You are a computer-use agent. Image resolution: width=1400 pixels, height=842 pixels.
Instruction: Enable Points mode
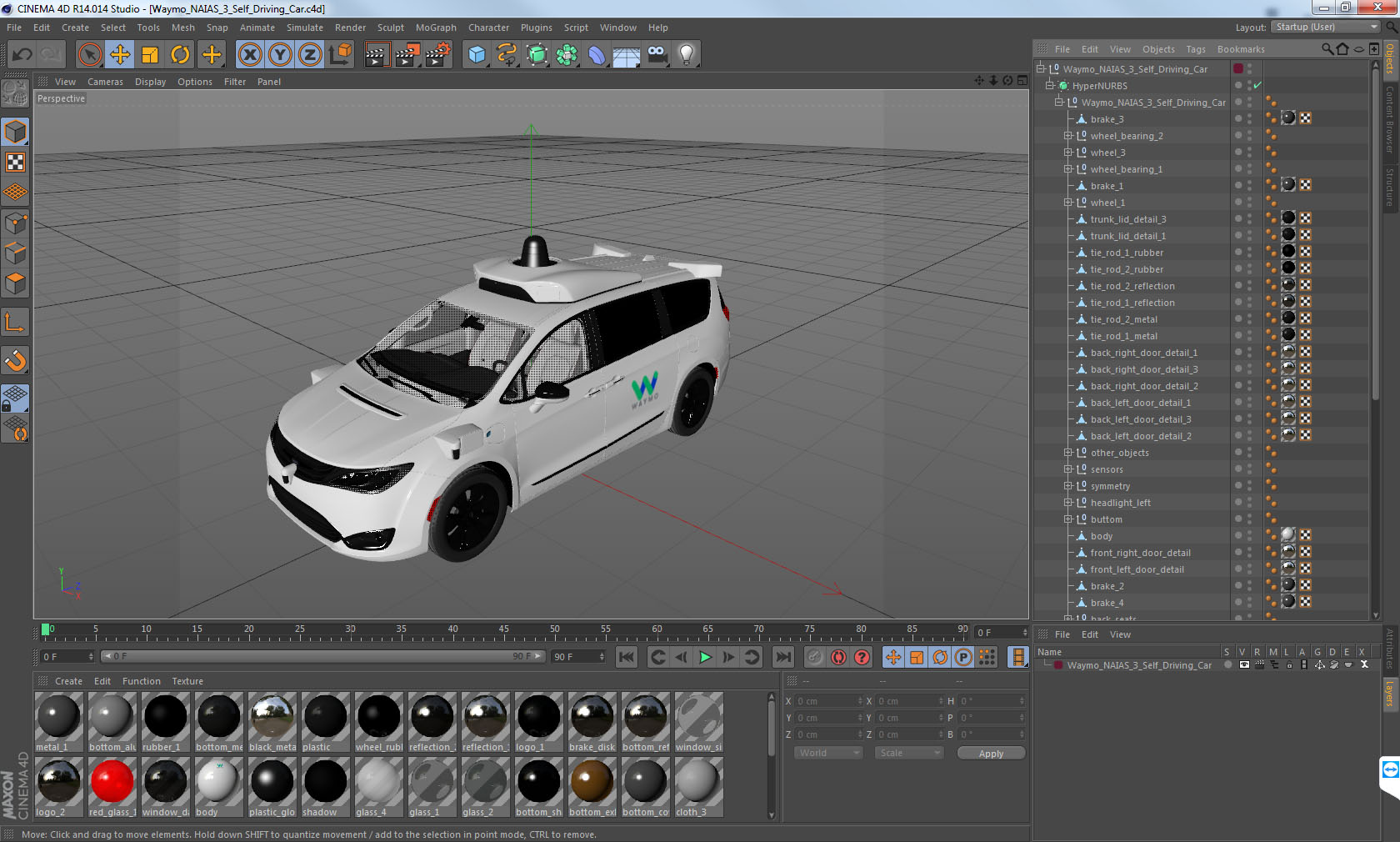(16, 223)
